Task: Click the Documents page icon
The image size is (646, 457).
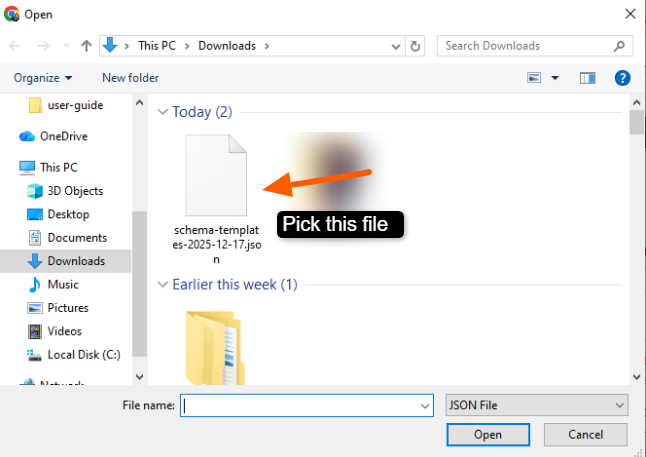Action: pyautogui.click(x=35, y=238)
